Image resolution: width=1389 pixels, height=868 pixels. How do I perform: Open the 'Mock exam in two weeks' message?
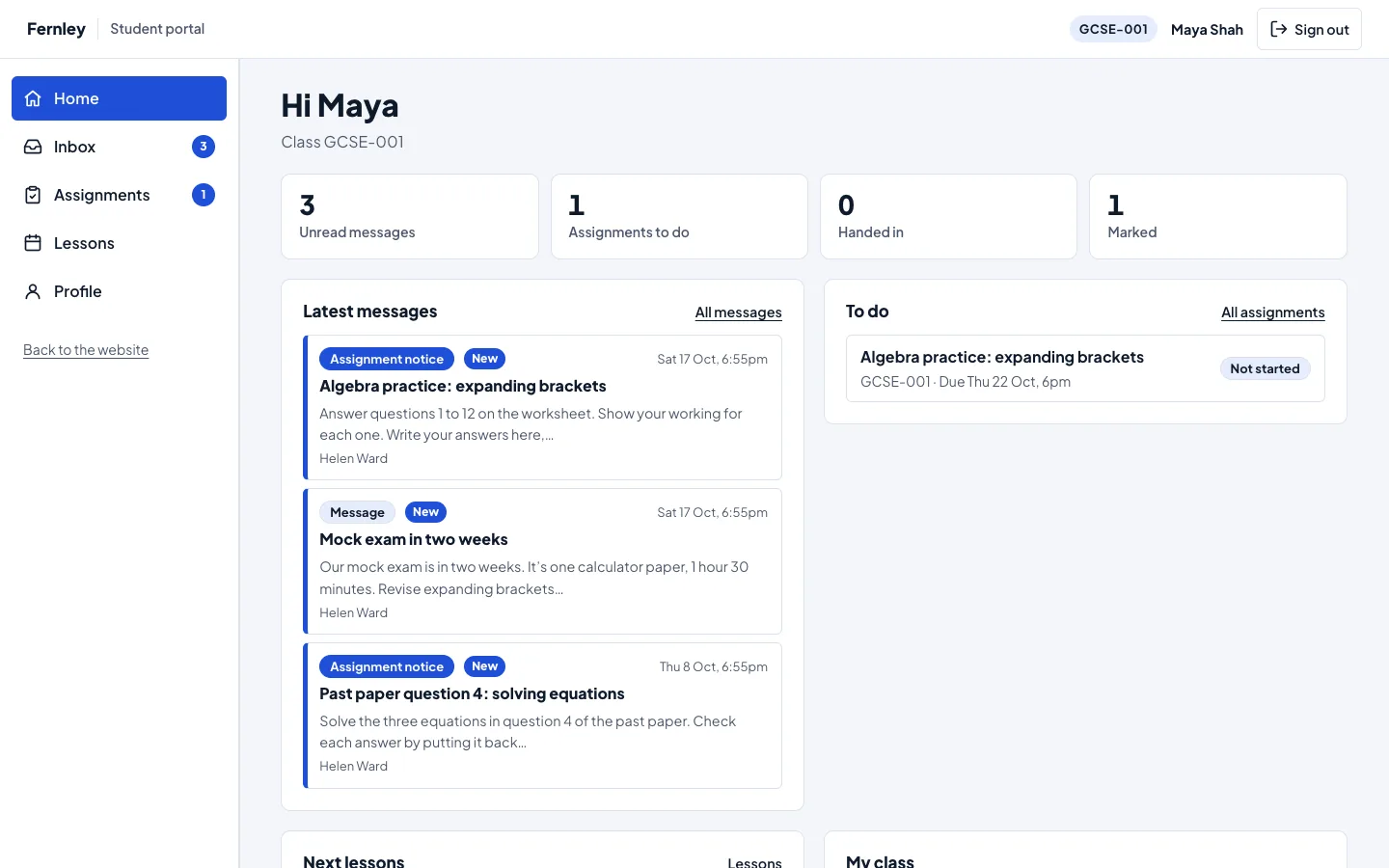(542, 561)
